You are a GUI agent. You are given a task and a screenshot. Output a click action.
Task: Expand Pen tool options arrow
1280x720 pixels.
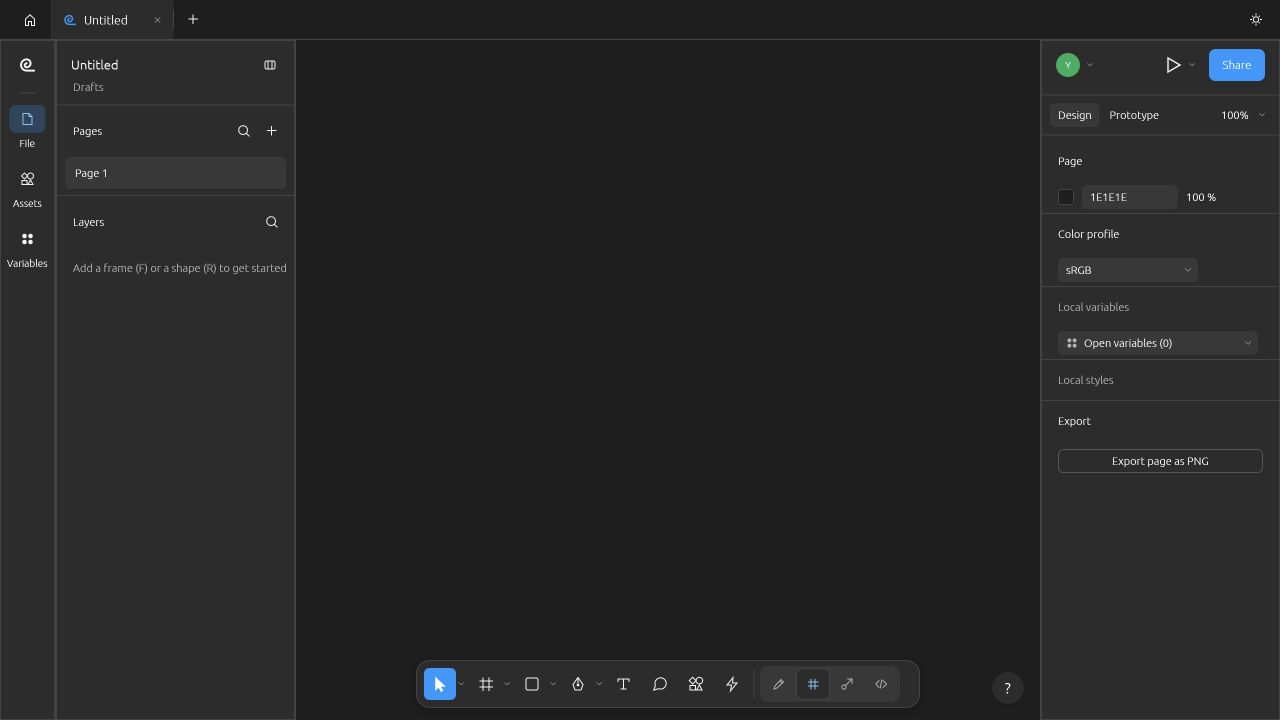599,684
